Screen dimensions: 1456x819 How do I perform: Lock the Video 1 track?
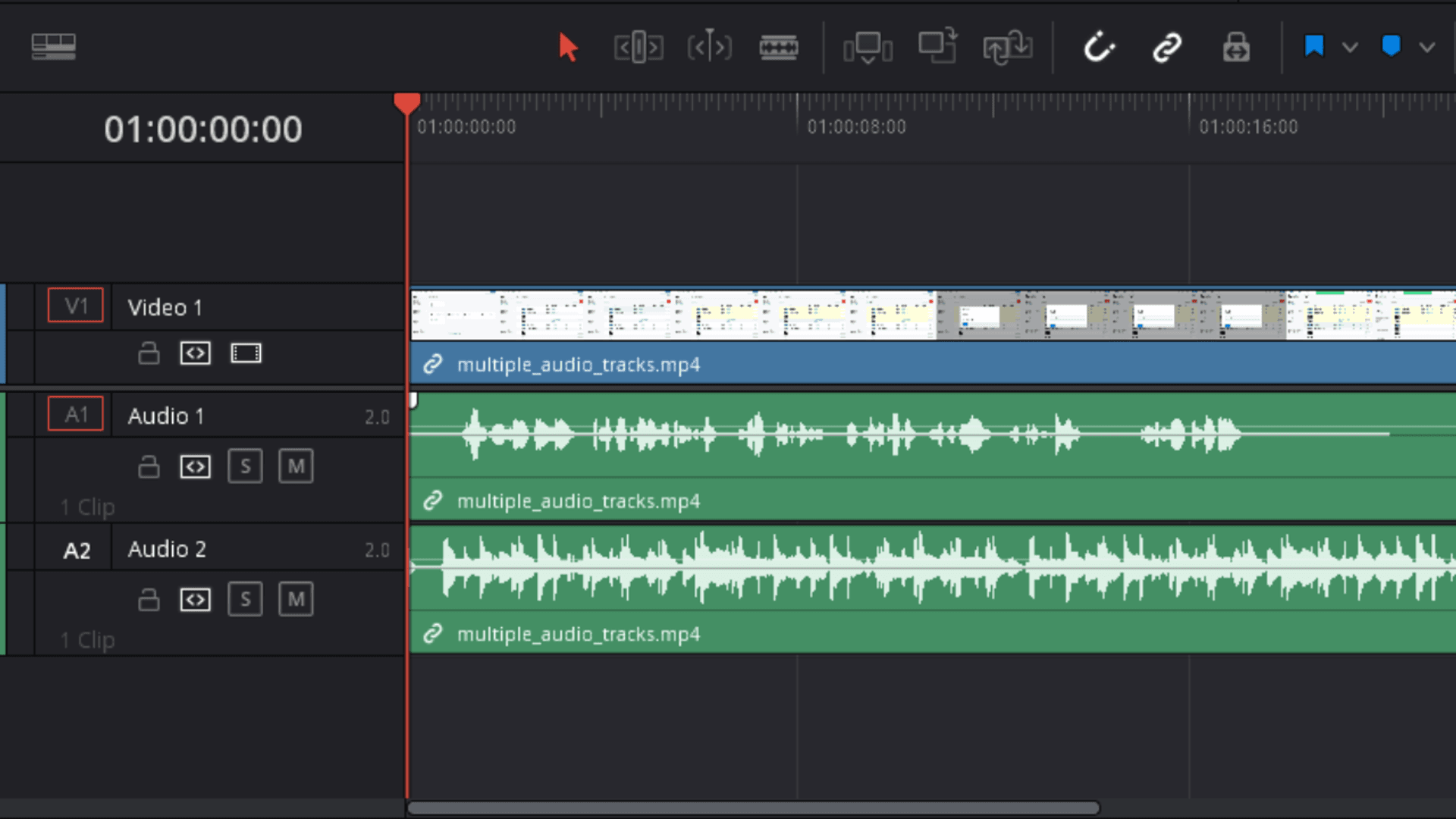tap(149, 353)
